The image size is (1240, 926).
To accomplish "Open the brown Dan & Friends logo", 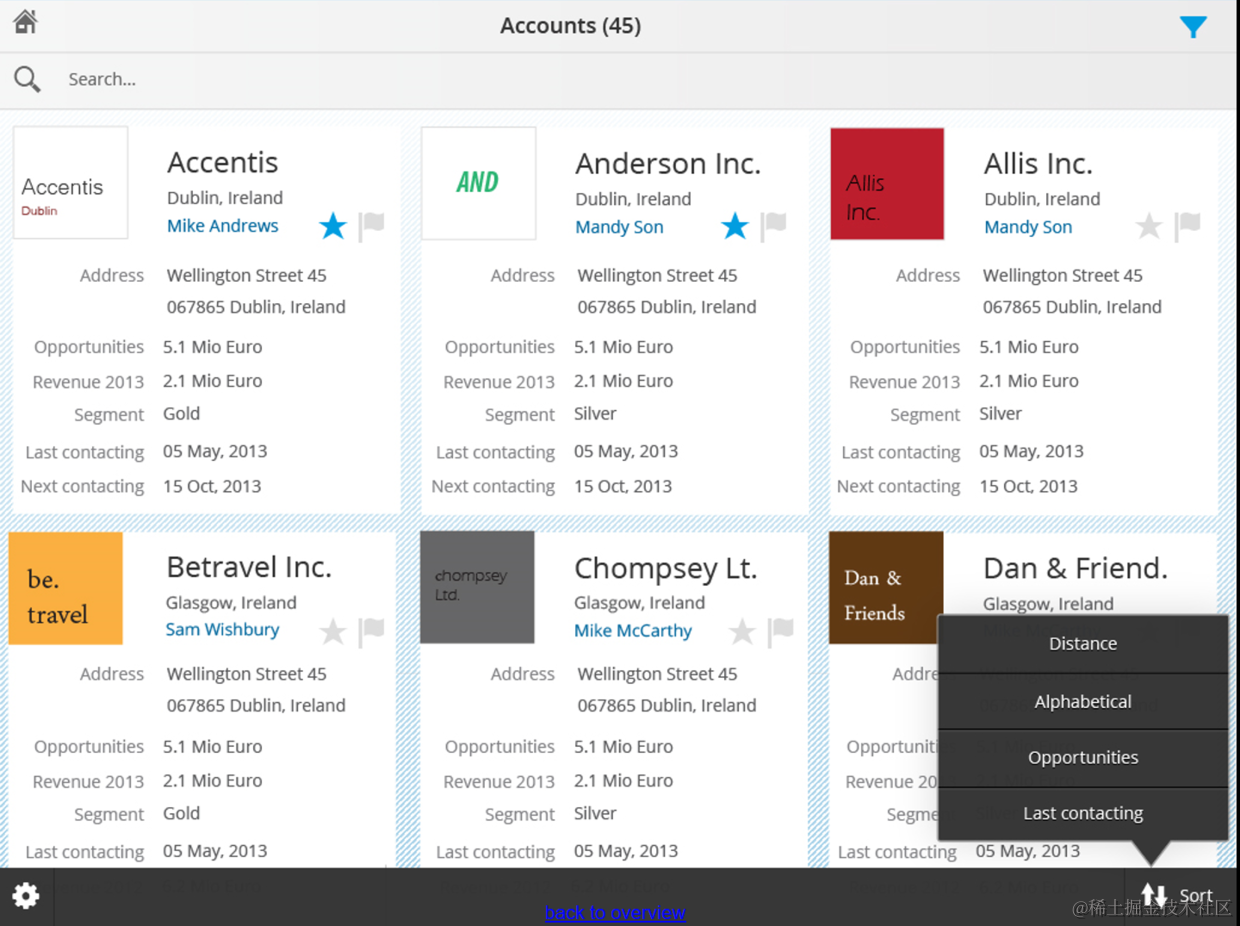I will pos(886,587).
